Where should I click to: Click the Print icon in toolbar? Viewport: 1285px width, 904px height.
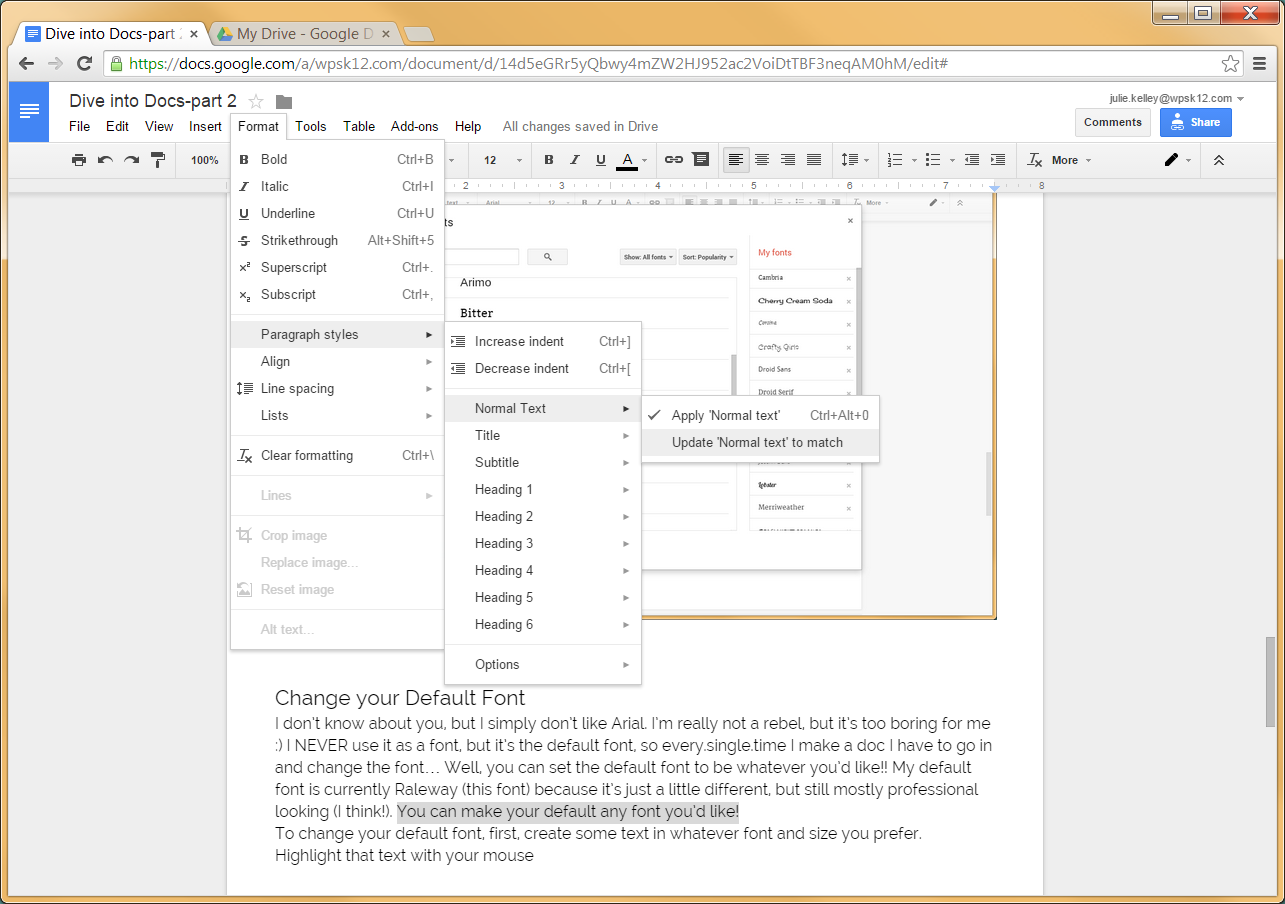(x=79, y=160)
